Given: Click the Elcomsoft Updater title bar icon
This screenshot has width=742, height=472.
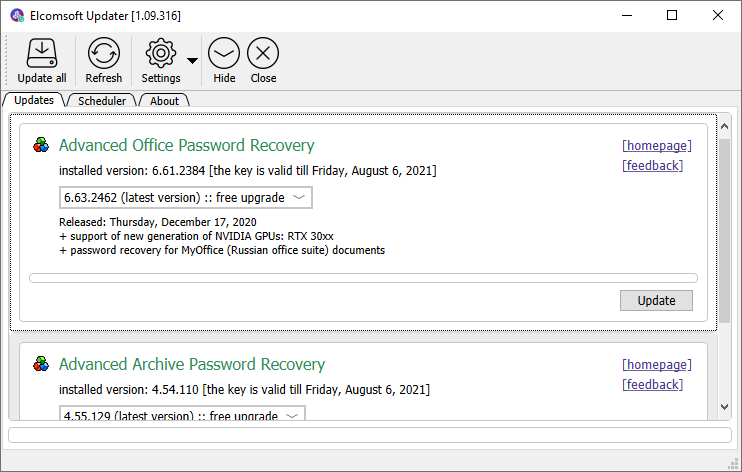Looking at the screenshot, I should click(x=17, y=16).
